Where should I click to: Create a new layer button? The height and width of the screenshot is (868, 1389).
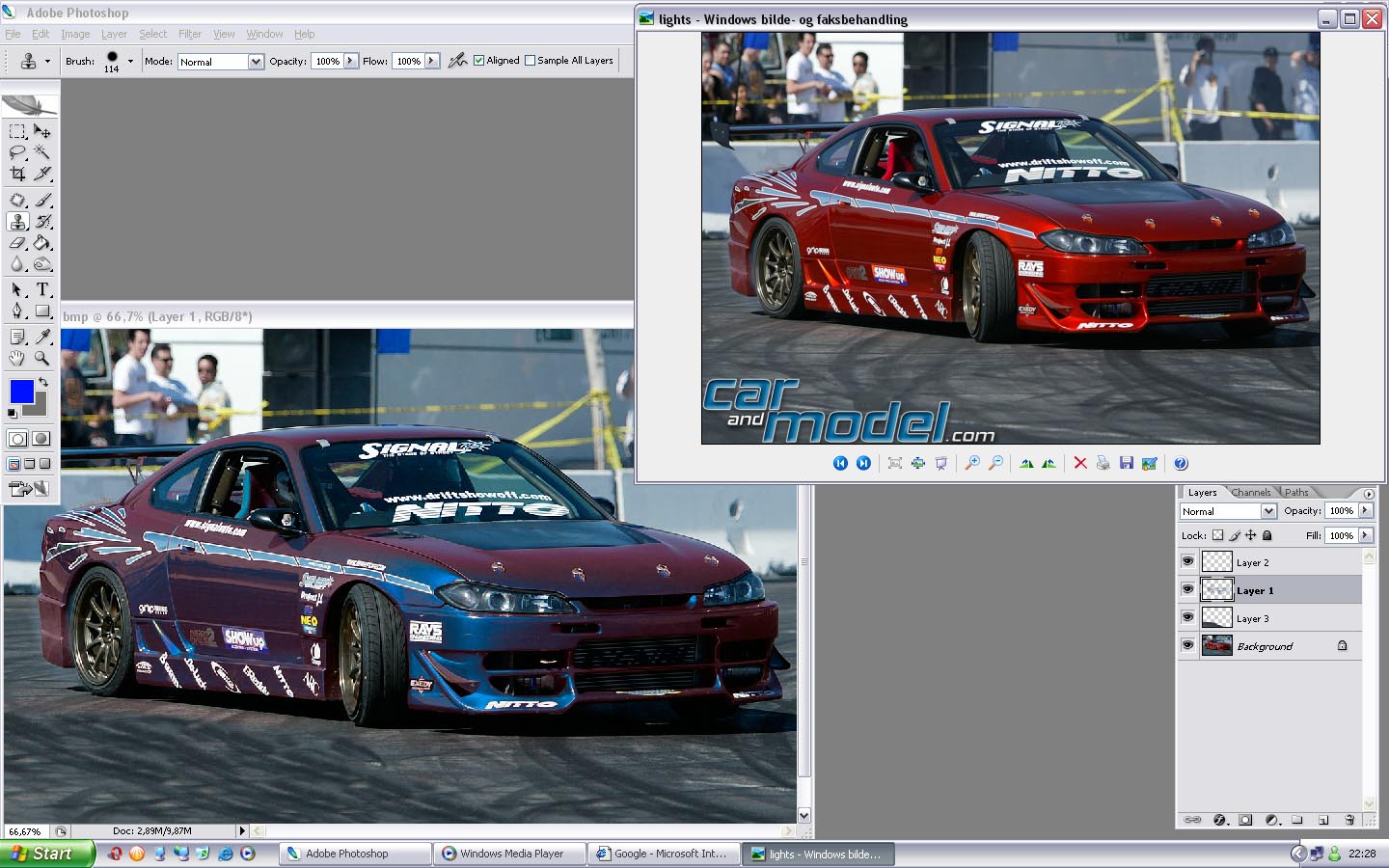[1323, 820]
